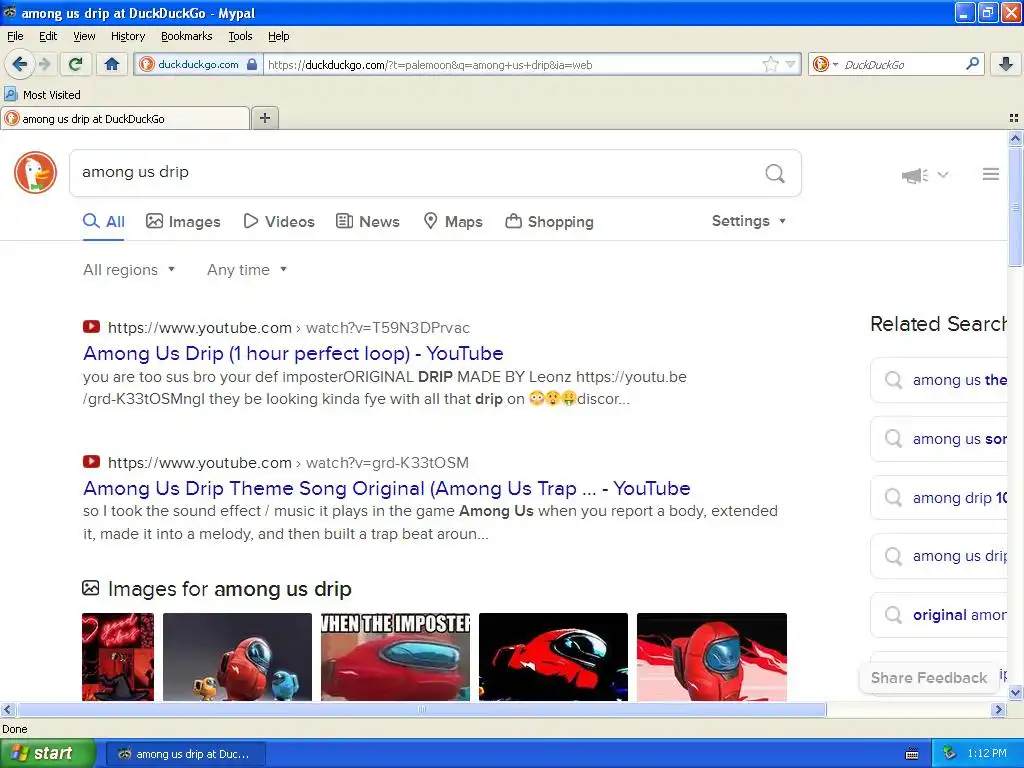Viewport: 1024px width, 768px height.
Task: Open the downloads arrow button
Action: pyautogui.click(x=1006, y=64)
